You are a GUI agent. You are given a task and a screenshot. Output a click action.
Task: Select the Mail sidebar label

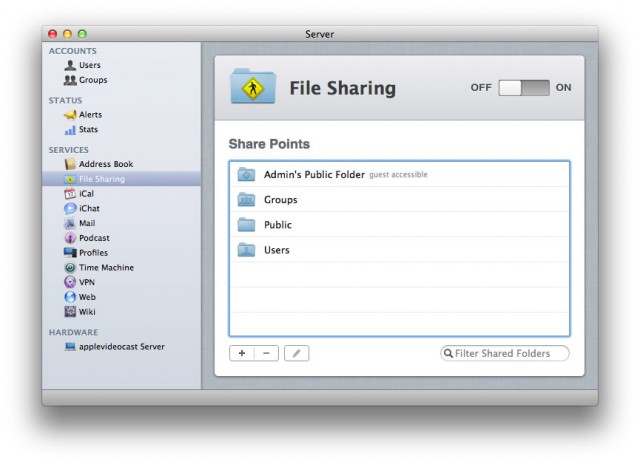pos(87,223)
